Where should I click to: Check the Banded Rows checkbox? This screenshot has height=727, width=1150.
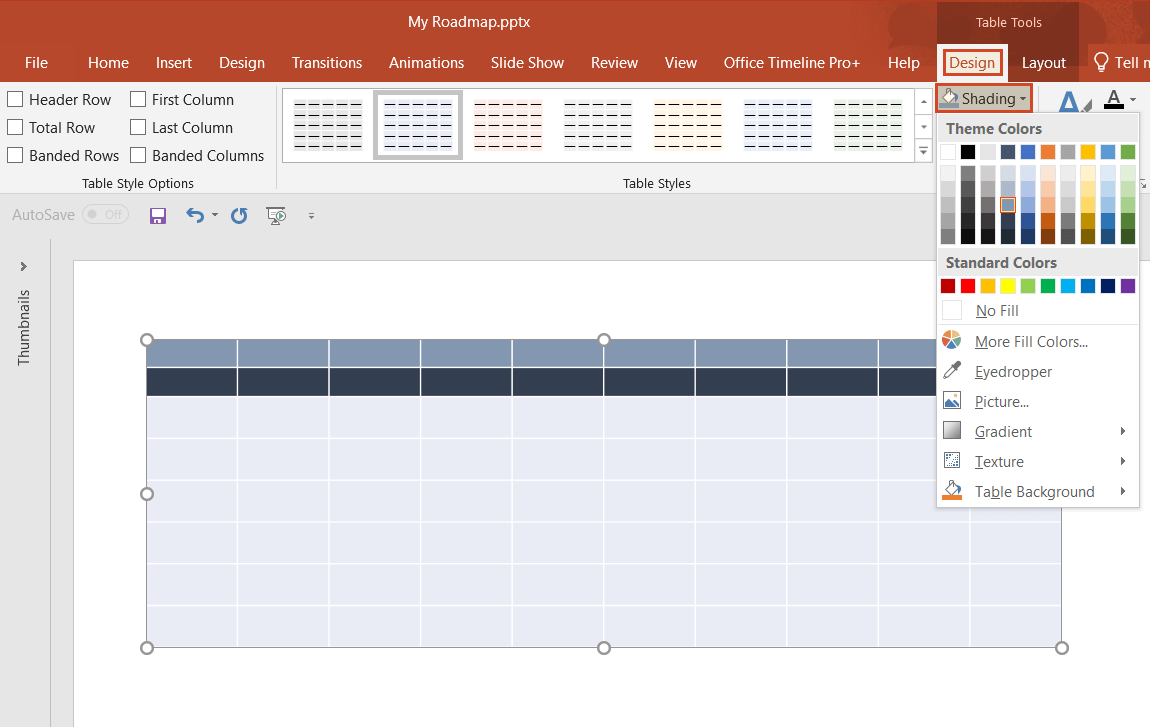[15, 155]
